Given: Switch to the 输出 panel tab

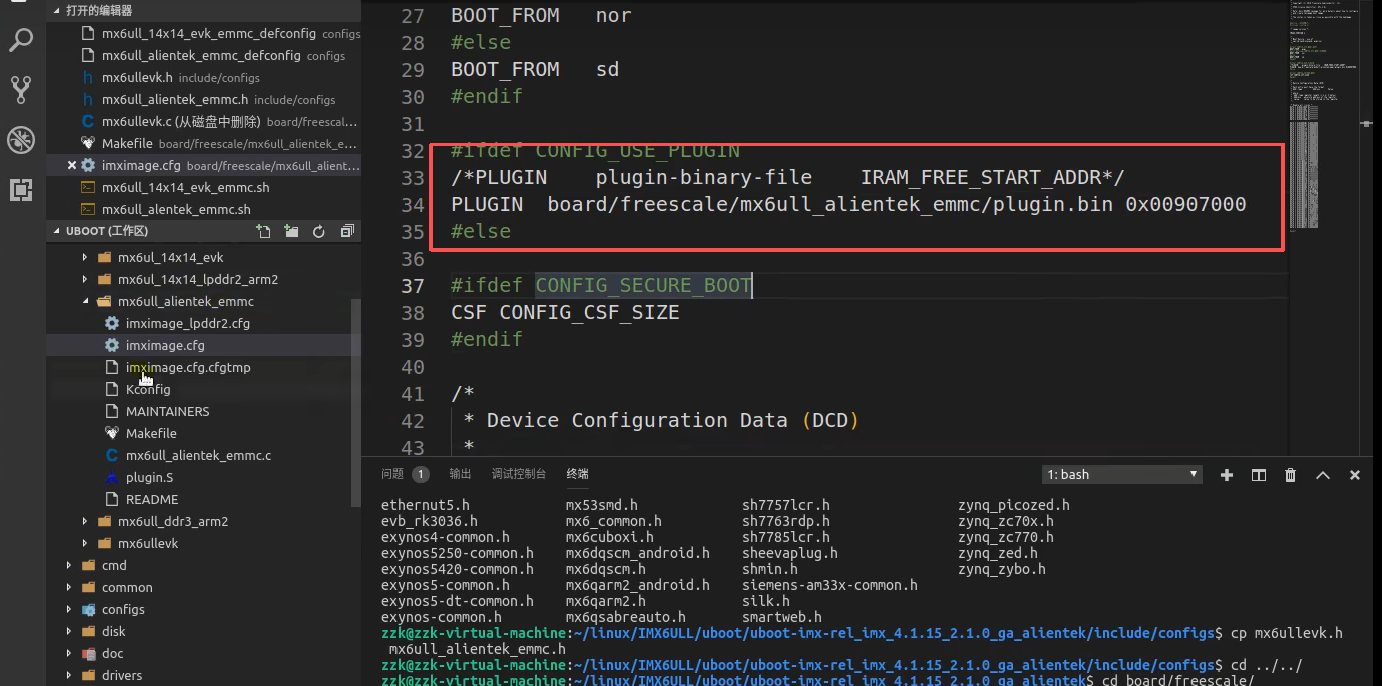Looking at the screenshot, I should (460, 474).
